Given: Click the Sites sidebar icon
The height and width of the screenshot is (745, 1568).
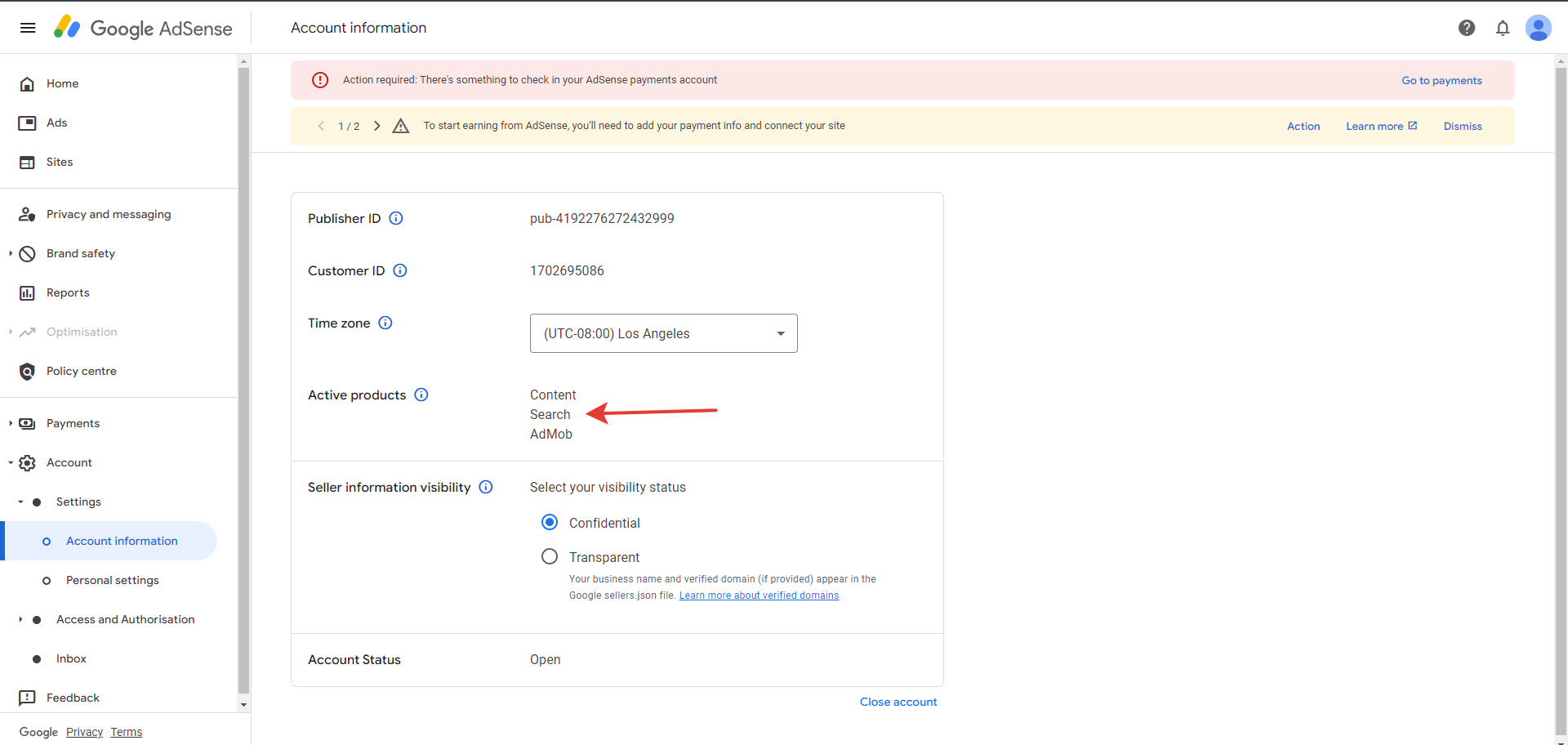Looking at the screenshot, I should coord(27,163).
